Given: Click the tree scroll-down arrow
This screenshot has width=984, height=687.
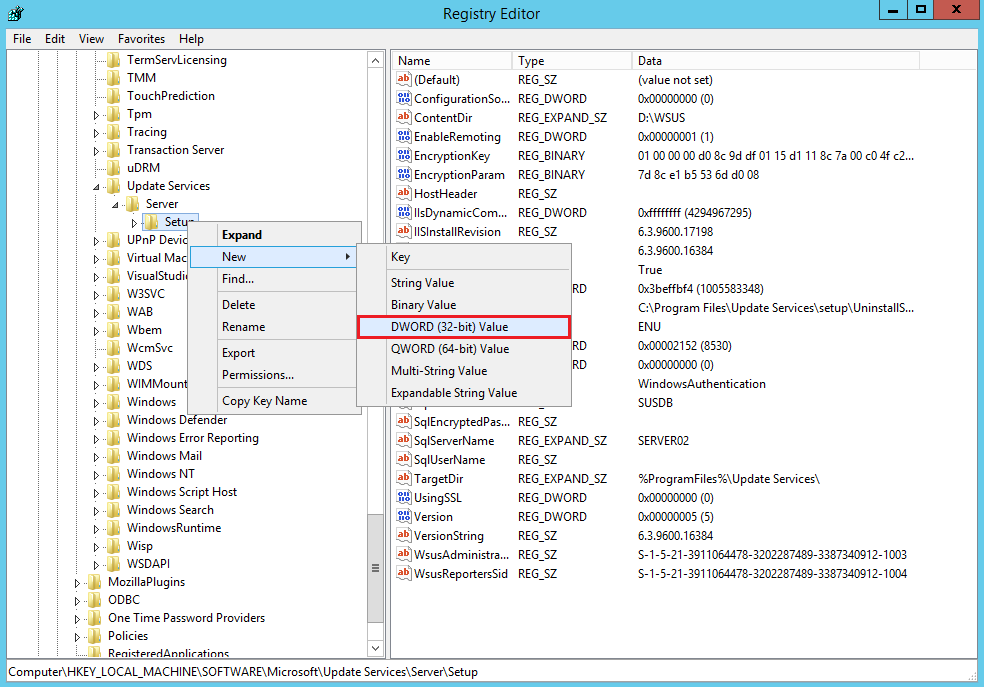Looking at the screenshot, I should [375, 648].
